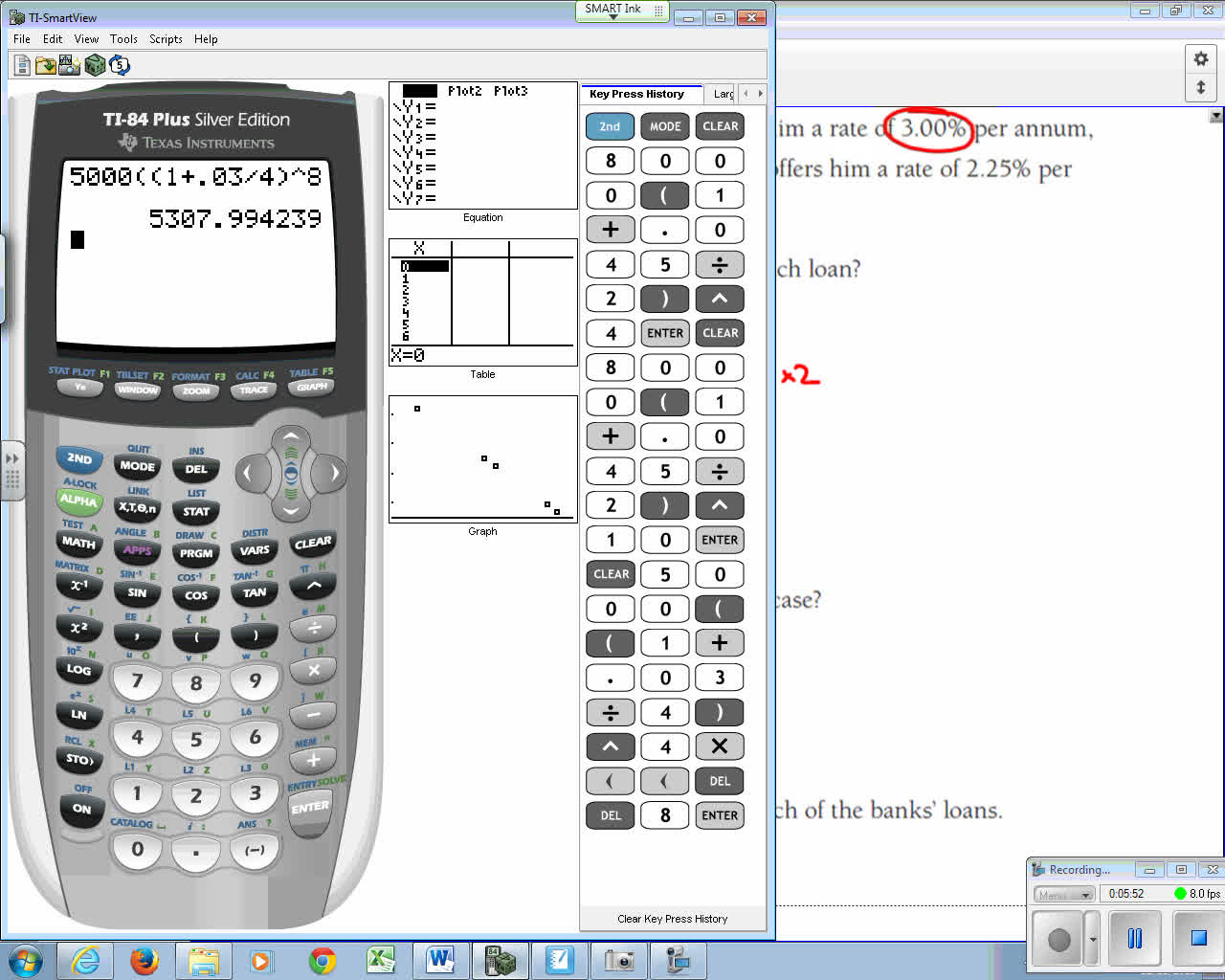Click the MATH key on calculator

click(78, 543)
